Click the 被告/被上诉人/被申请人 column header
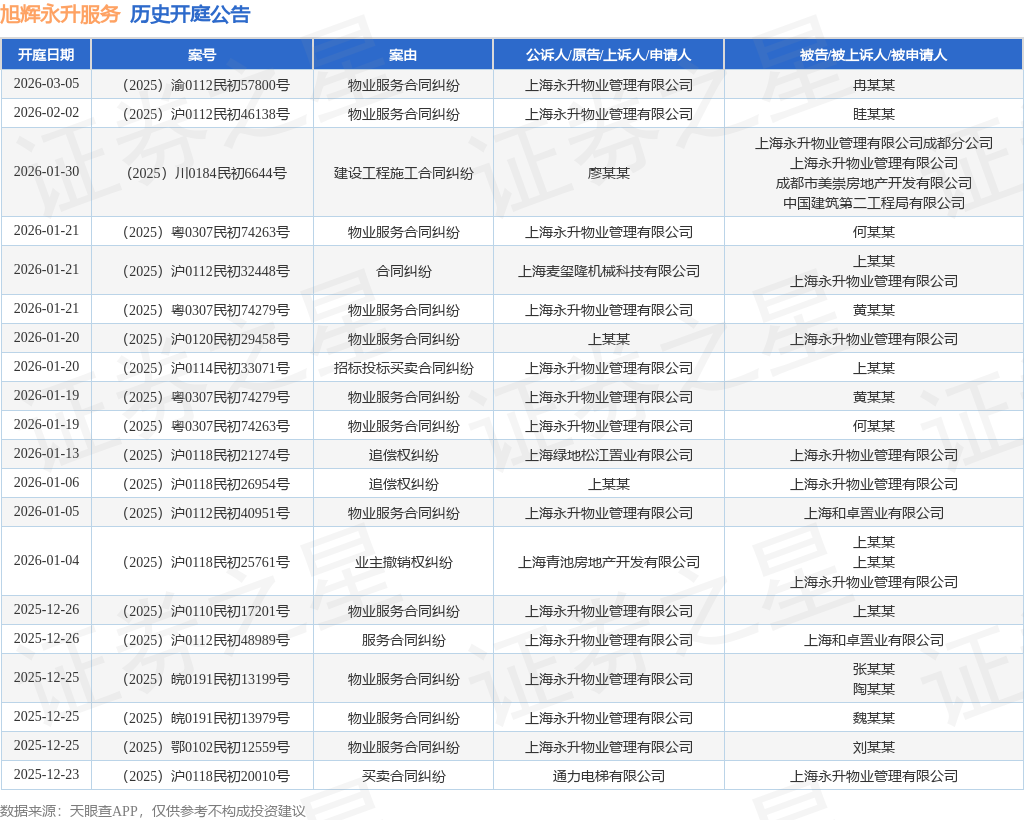Screen dimensions: 1024x820 [x=874, y=55]
